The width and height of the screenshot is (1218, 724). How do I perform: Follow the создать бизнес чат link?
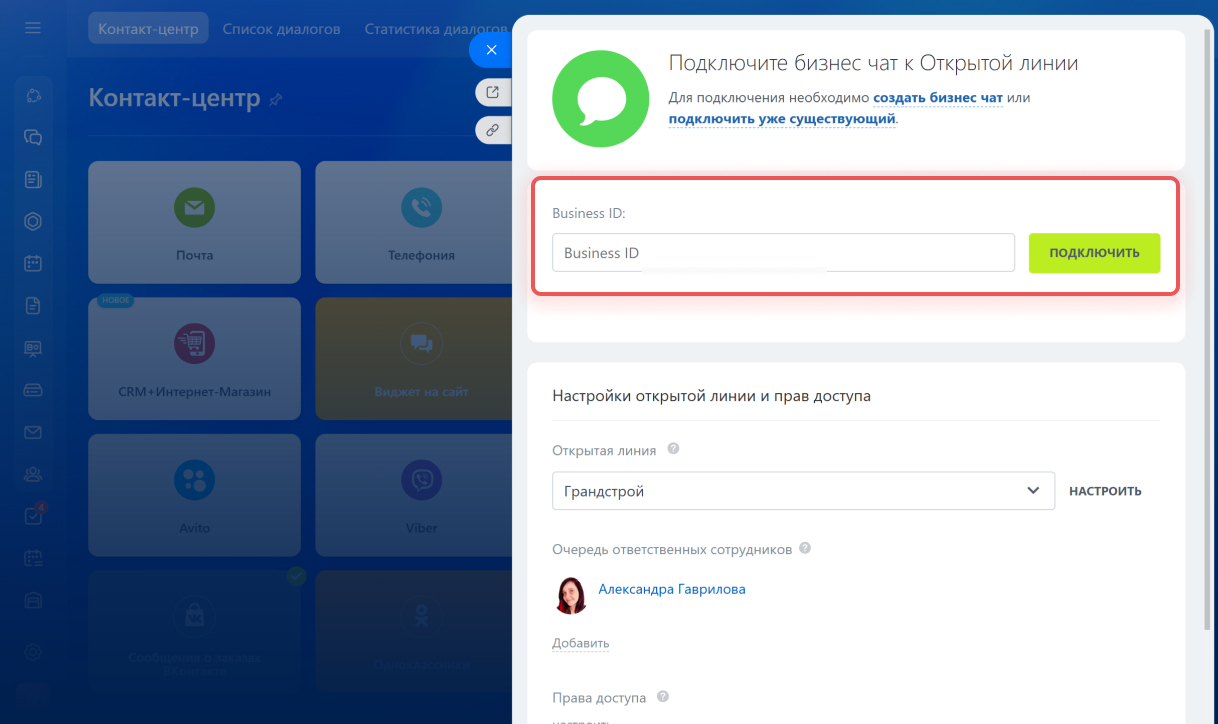pyautogui.click(x=938, y=98)
